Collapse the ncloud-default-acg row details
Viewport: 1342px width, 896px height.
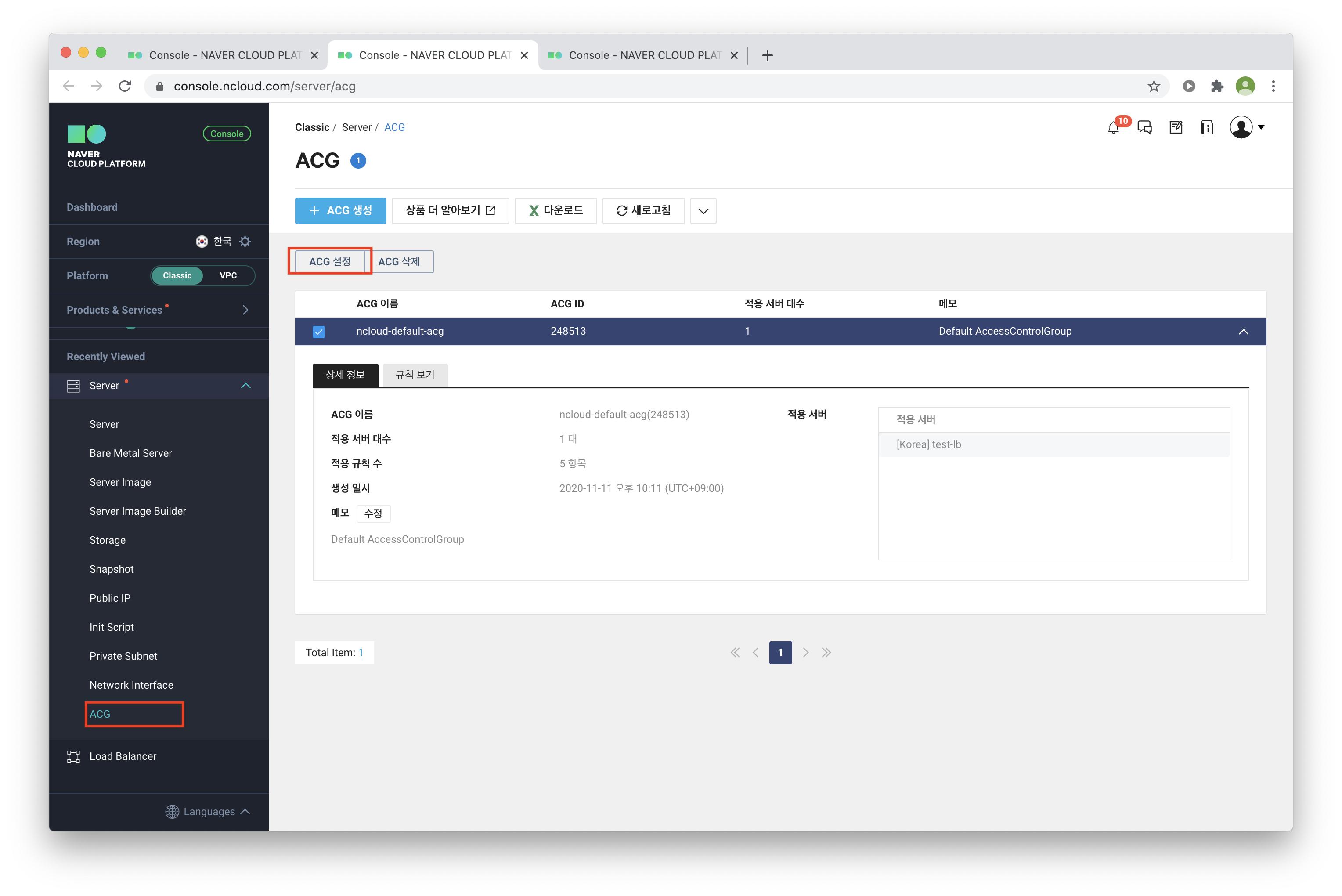coord(1243,332)
